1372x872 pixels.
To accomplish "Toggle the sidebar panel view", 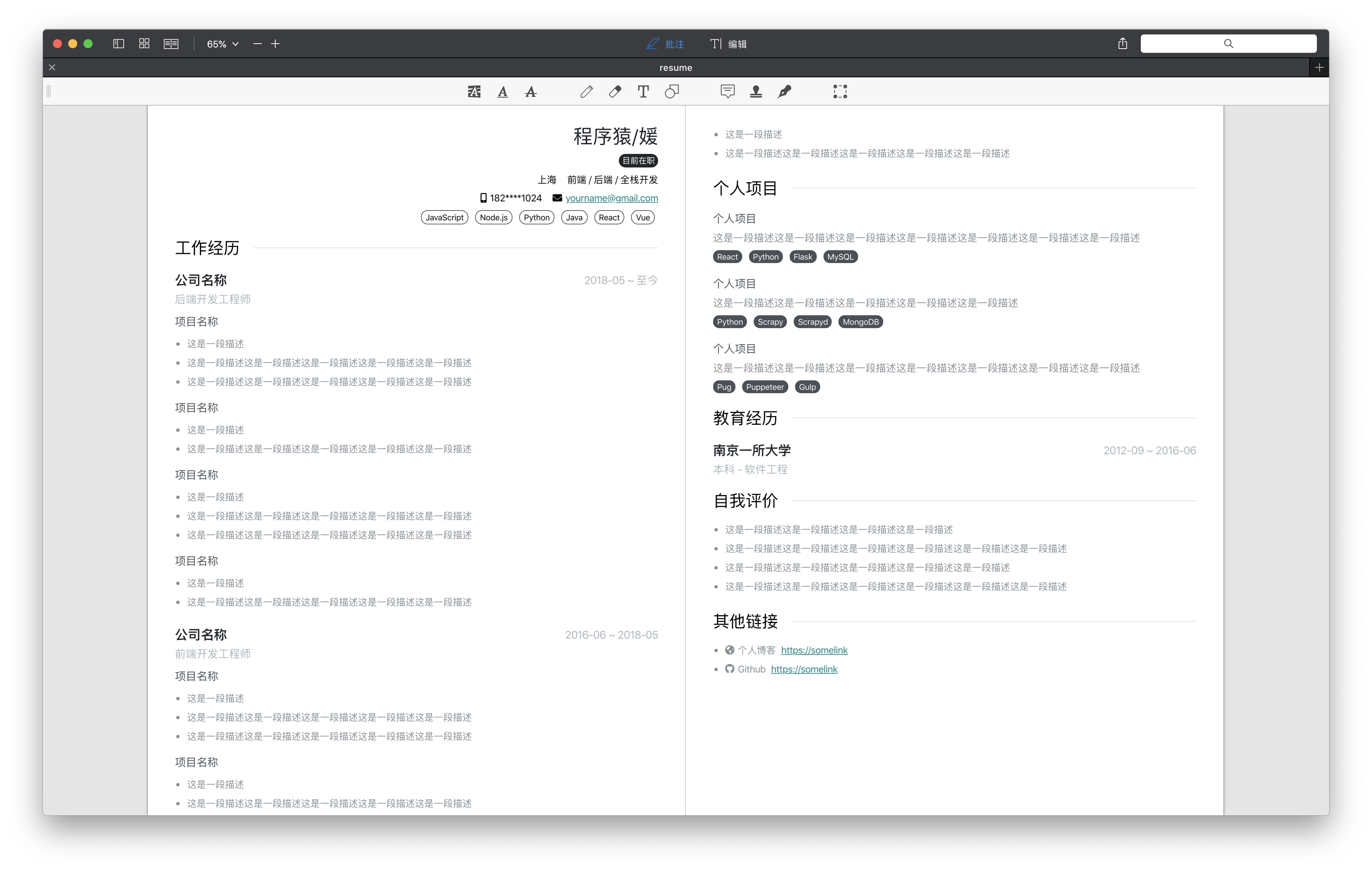I will tap(119, 44).
